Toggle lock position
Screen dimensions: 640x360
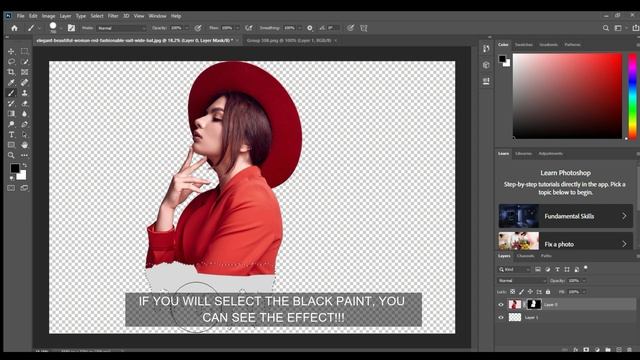530,292
